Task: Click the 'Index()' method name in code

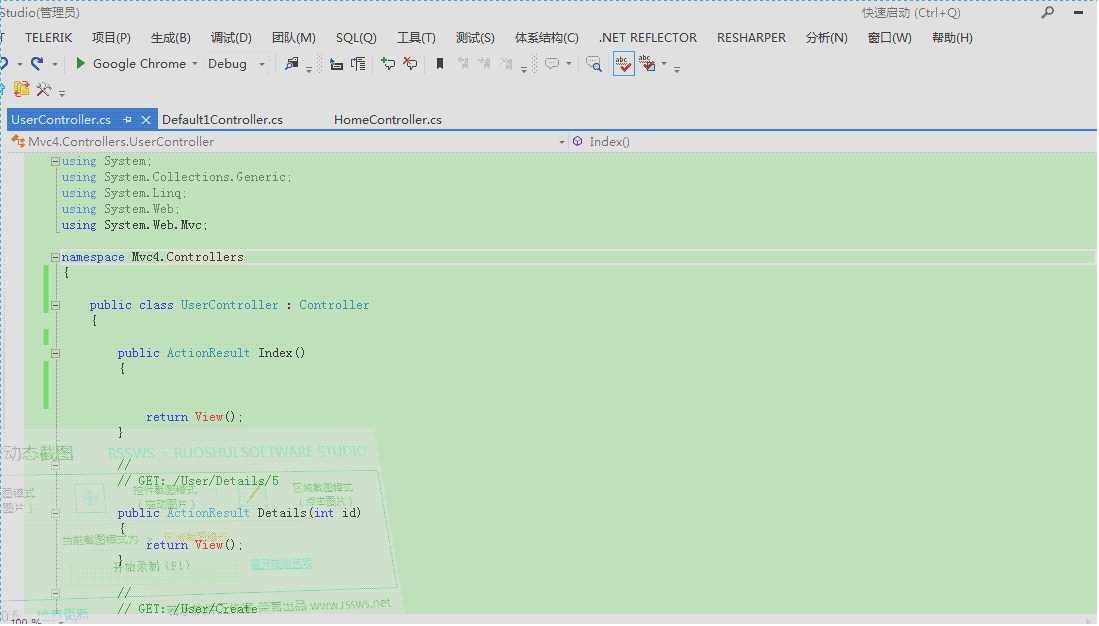Action: coord(282,353)
